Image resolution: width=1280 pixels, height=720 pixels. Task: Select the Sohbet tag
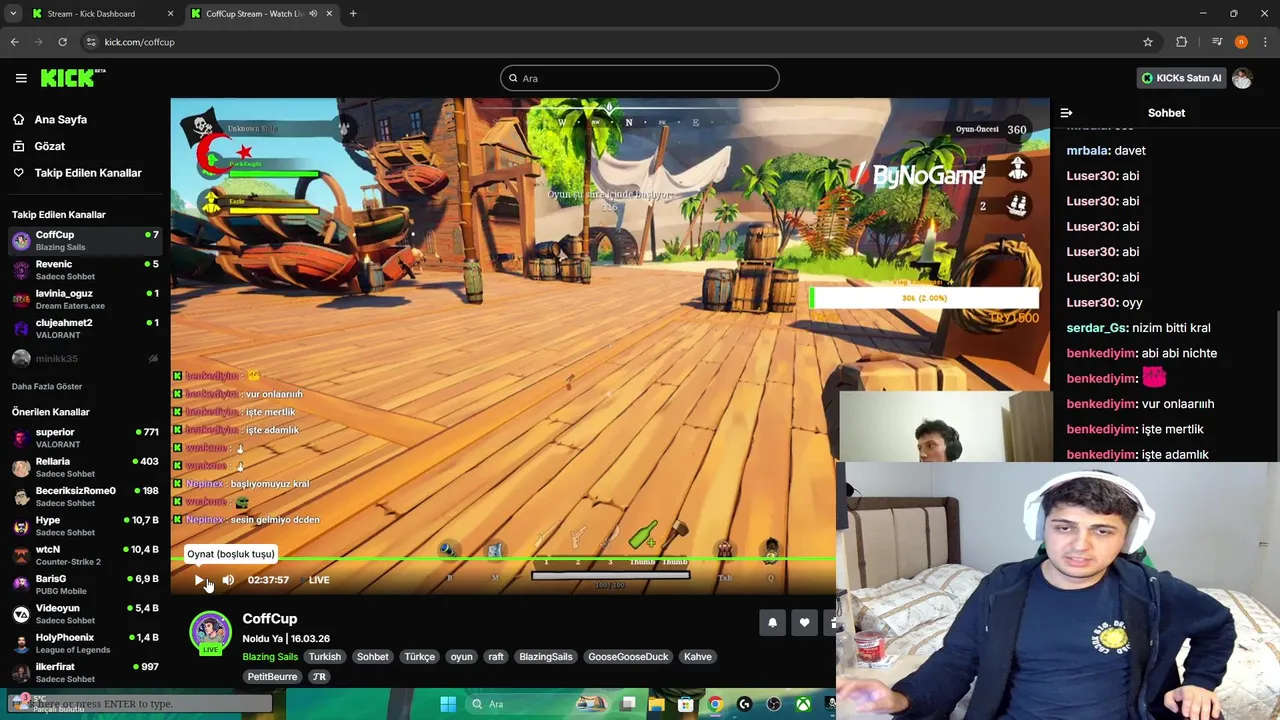pos(373,657)
